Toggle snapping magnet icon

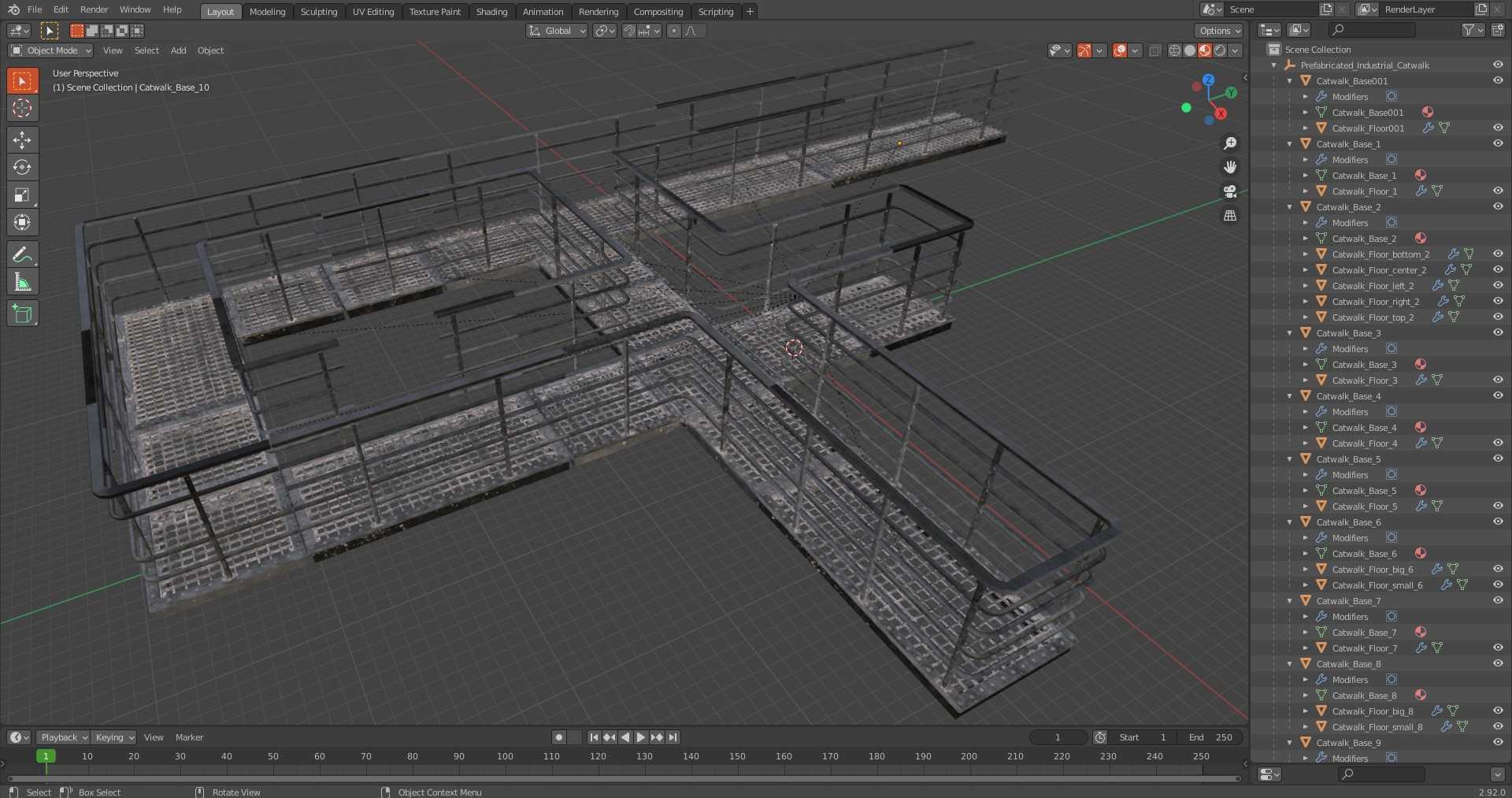pos(629,31)
